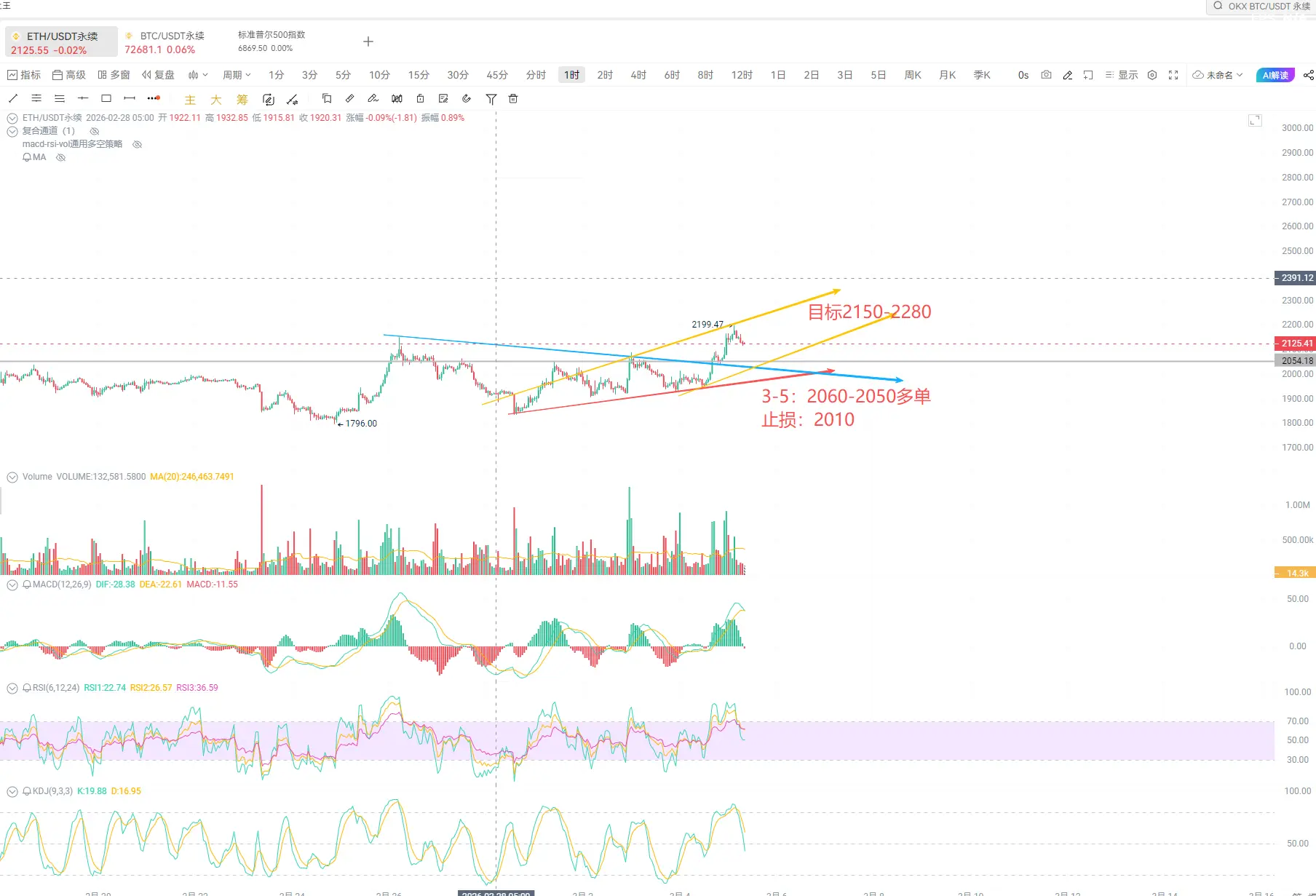The image size is (1316, 896).
Task: Select the horizontal line drawing tool
Action: click(x=83, y=98)
